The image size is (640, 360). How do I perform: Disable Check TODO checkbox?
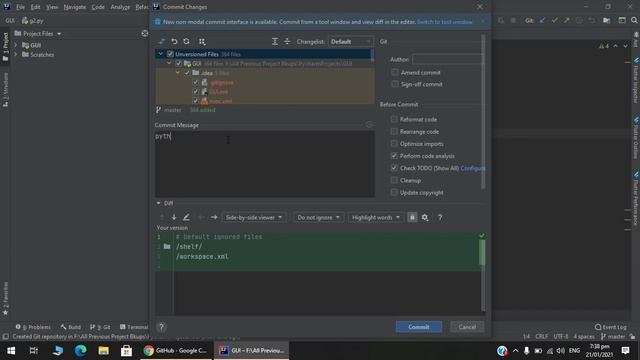394,168
